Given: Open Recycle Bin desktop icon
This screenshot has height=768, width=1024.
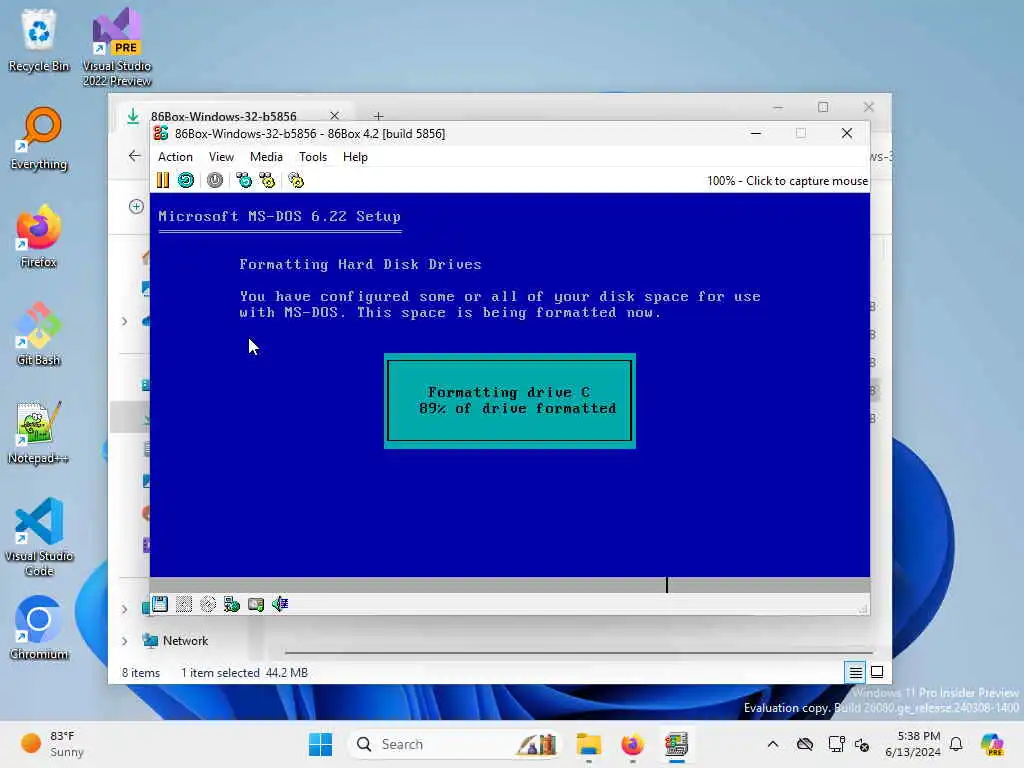Looking at the screenshot, I should [x=39, y=40].
